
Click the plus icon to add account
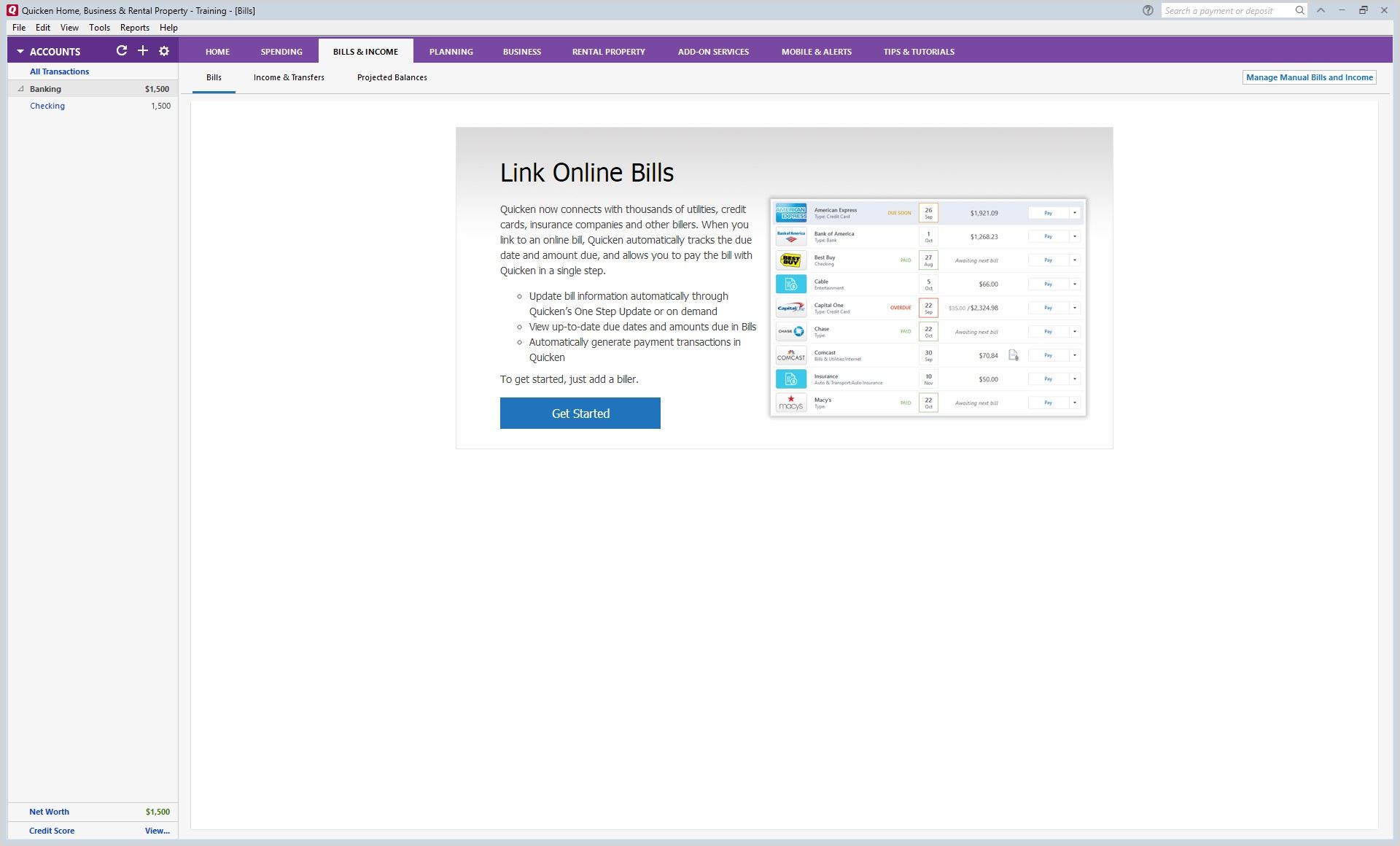[143, 51]
